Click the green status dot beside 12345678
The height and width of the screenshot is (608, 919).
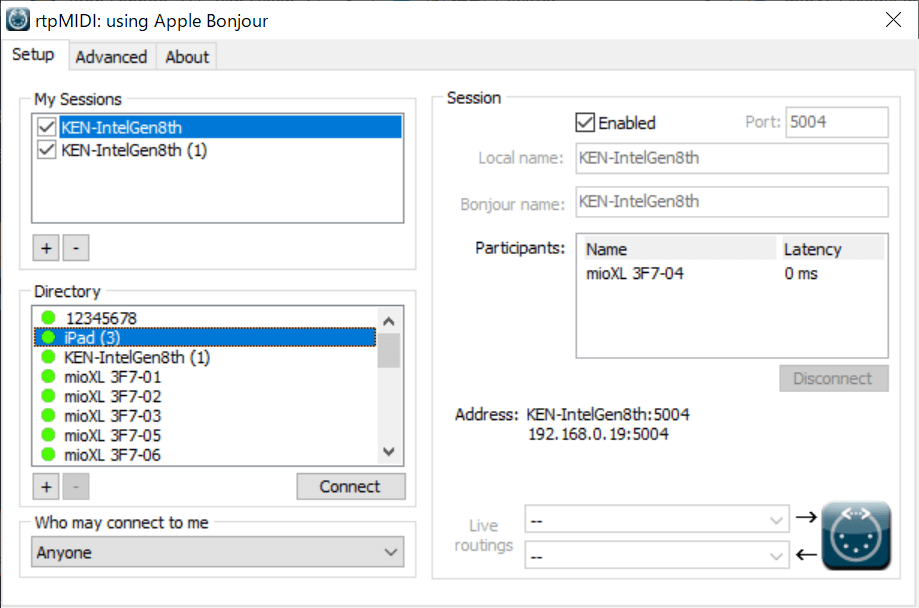coord(48,318)
